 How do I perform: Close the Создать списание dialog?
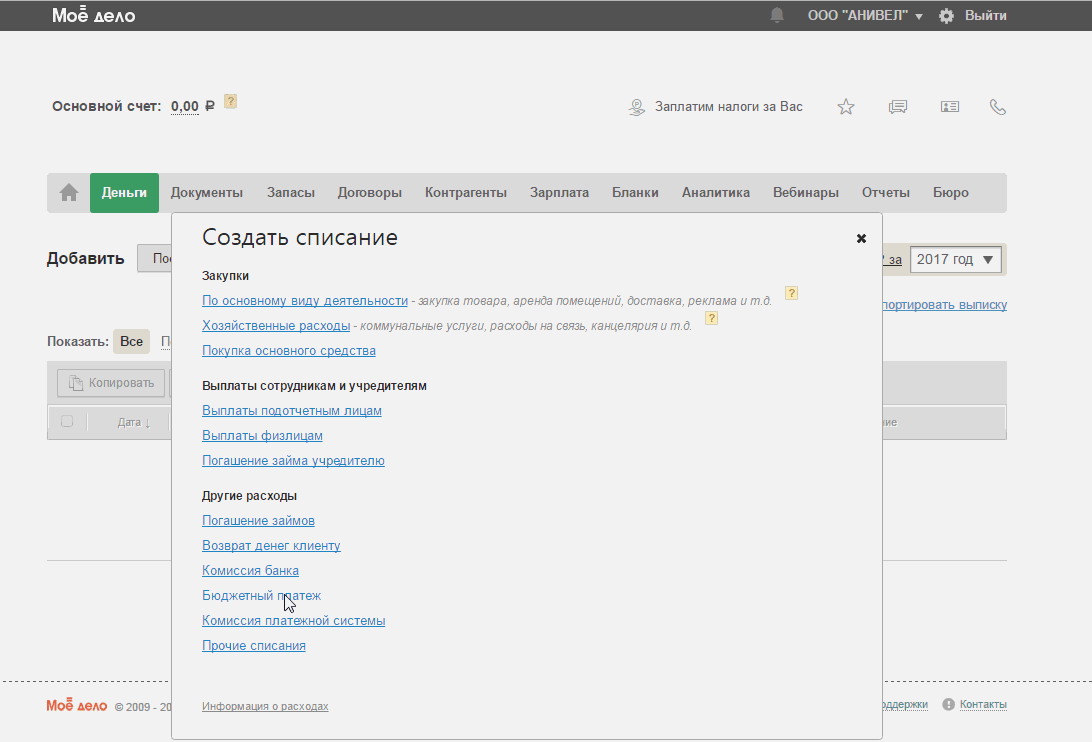pyautogui.click(x=861, y=238)
